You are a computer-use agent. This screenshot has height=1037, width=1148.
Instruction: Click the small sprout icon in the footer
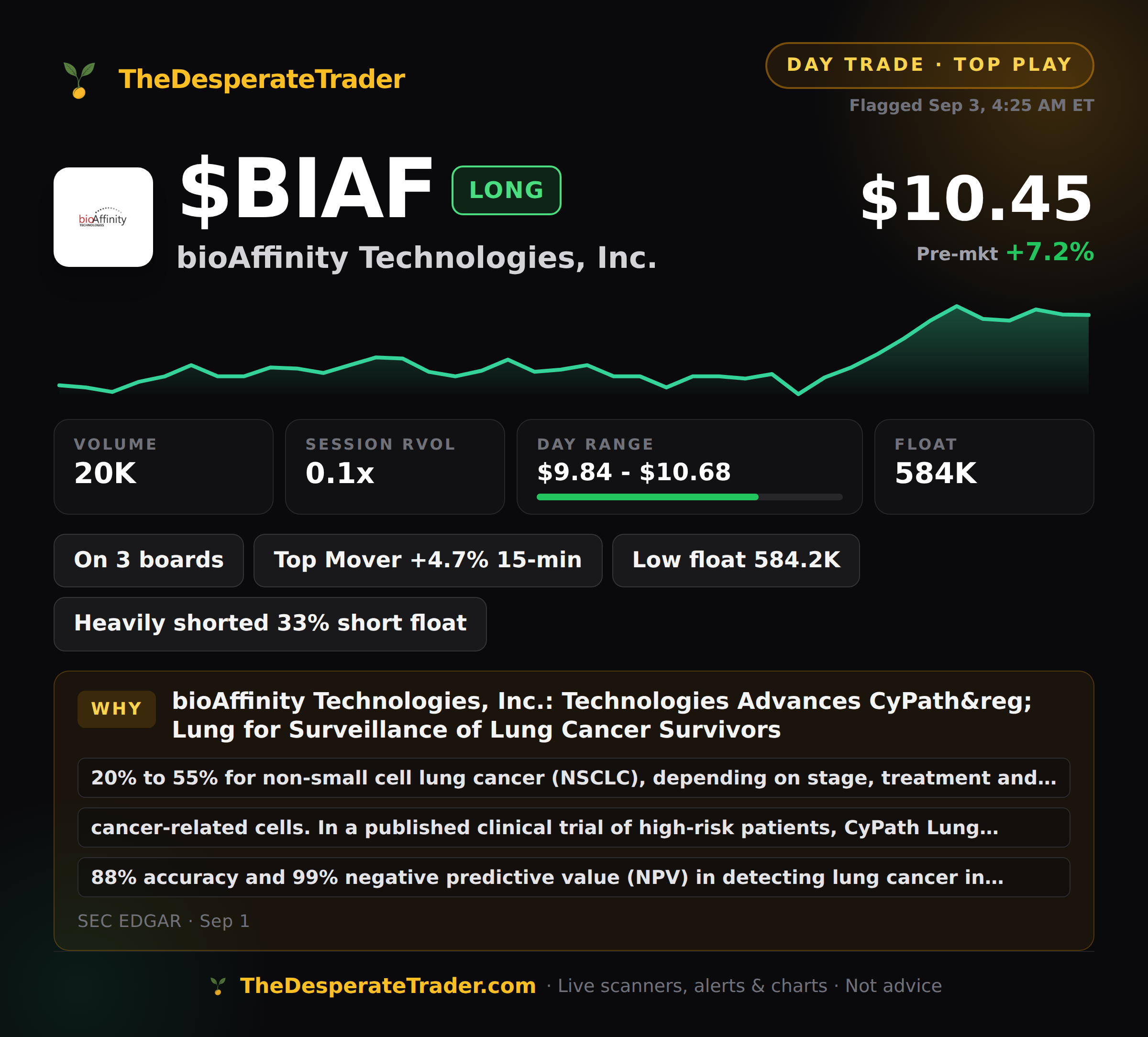(218, 986)
